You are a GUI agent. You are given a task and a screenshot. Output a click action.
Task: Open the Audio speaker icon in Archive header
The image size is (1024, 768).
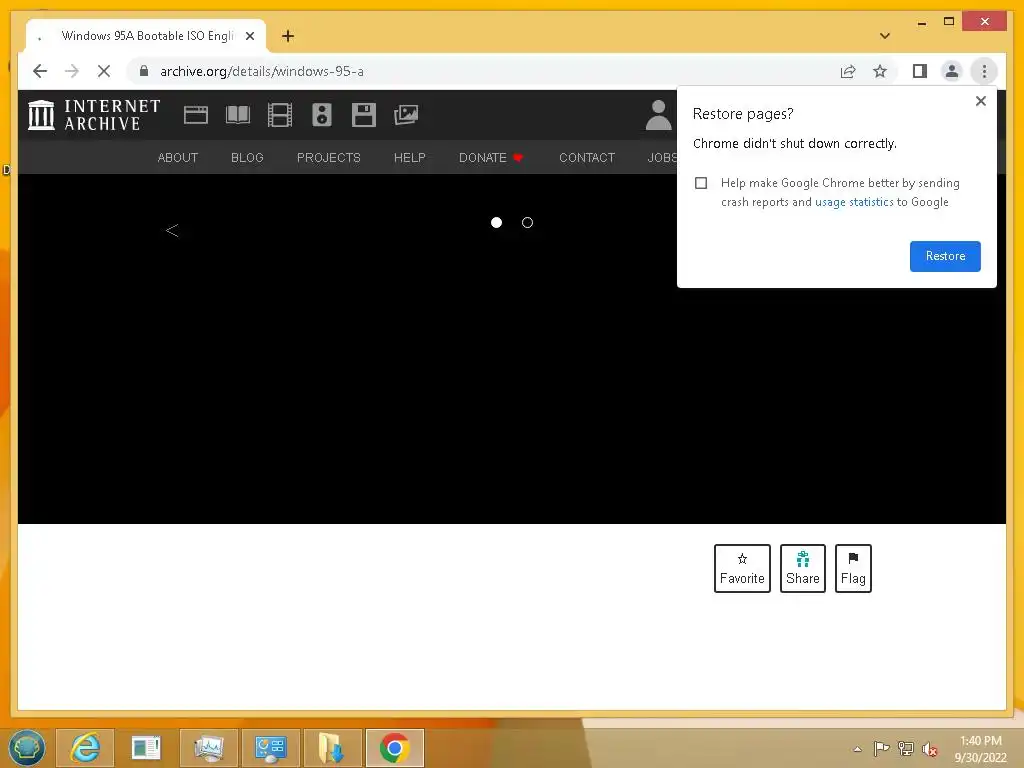tap(322, 115)
